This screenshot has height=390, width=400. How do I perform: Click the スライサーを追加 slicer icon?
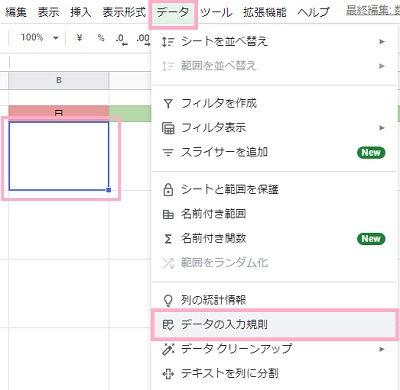coord(168,153)
